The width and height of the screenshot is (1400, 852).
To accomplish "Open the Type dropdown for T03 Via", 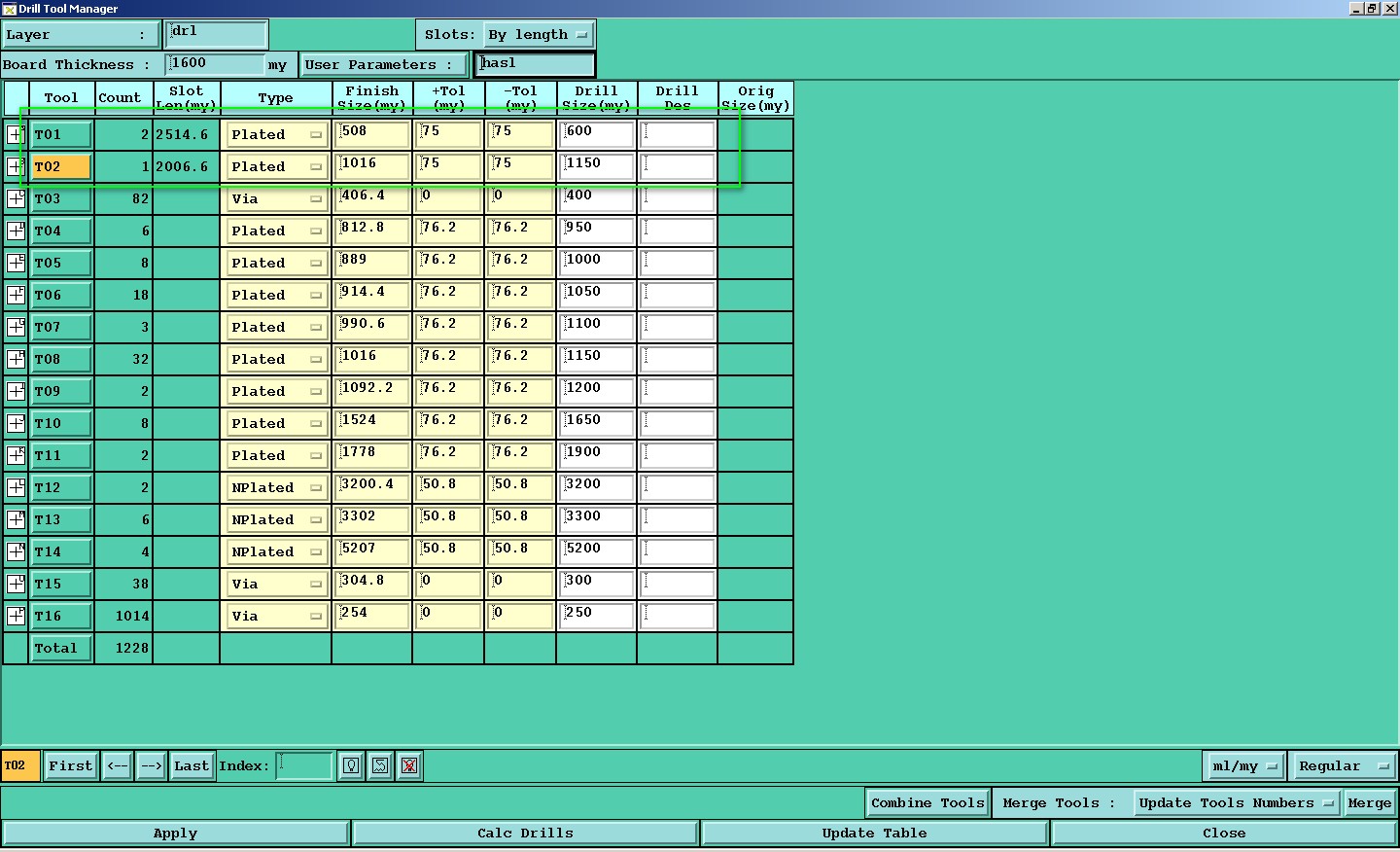I will tap(276, 198).
